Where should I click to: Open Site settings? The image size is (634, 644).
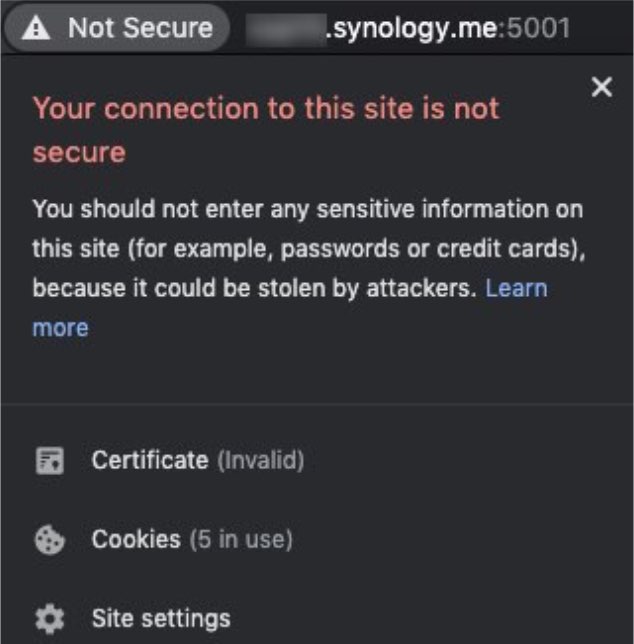point(161,618)
